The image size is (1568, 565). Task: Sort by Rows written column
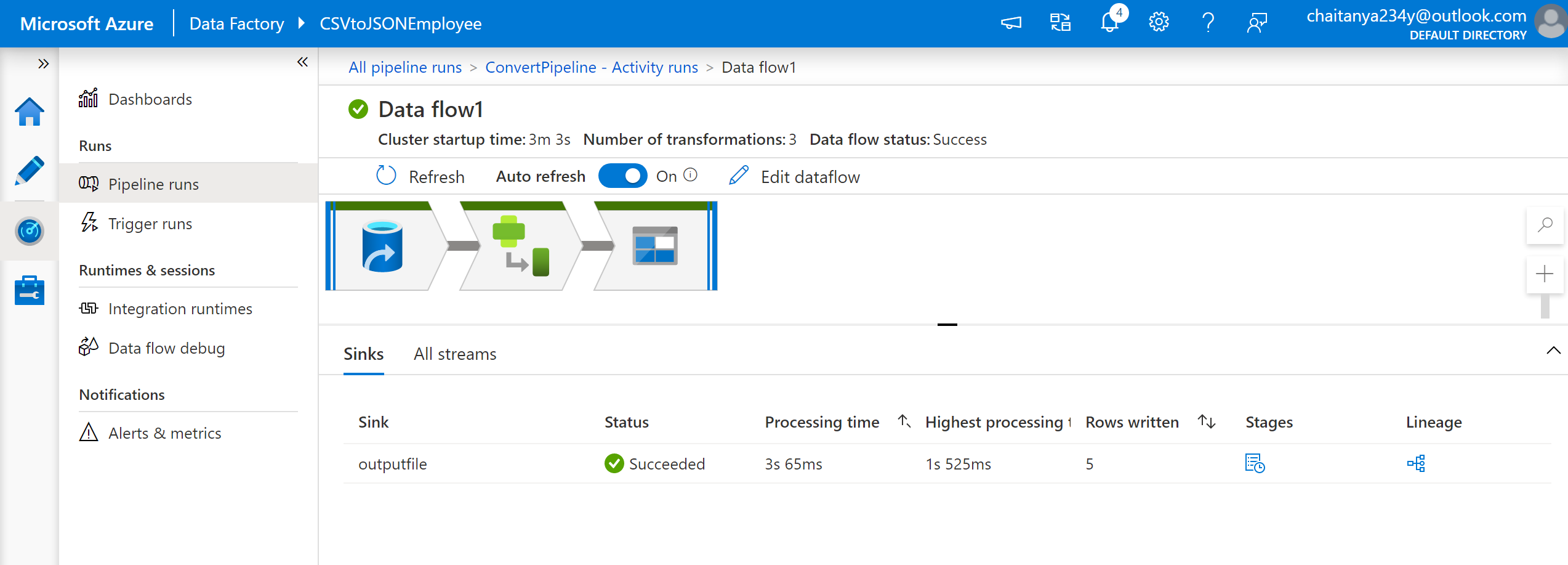point(1207,421)
